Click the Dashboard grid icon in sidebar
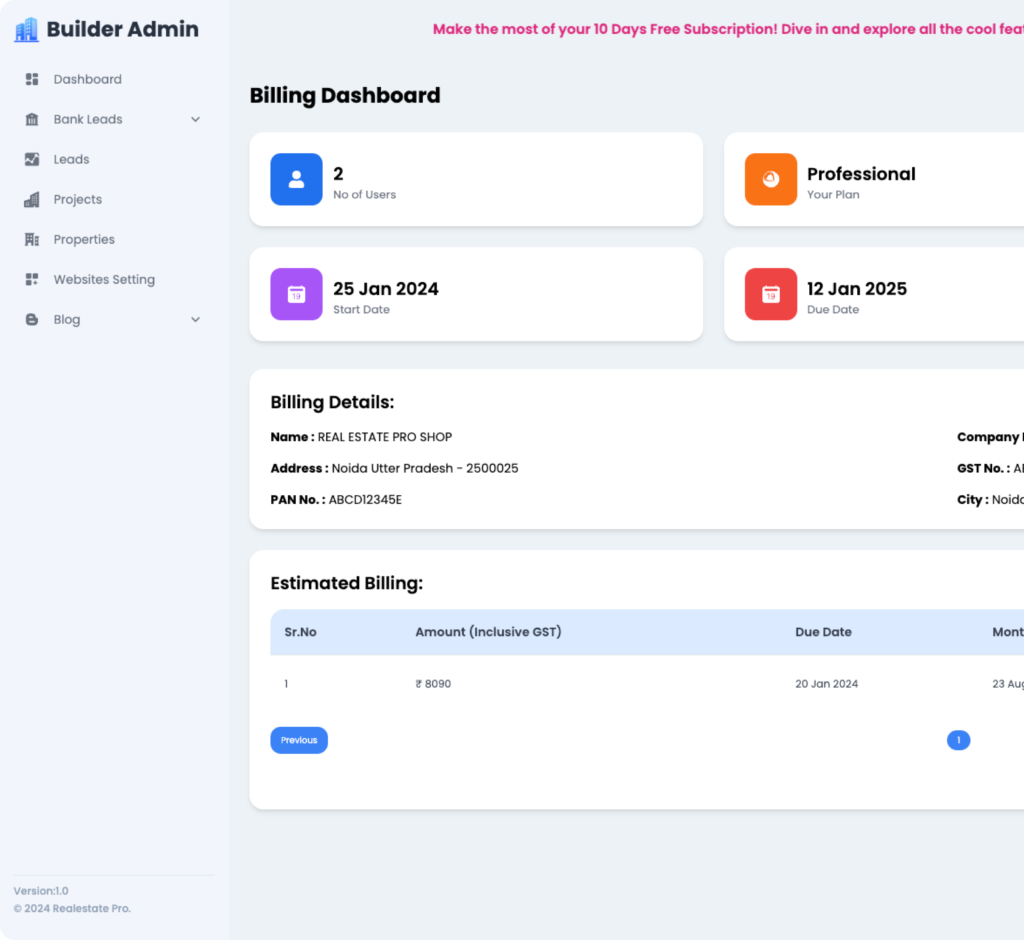1024x940 pixels. [32, 79]
